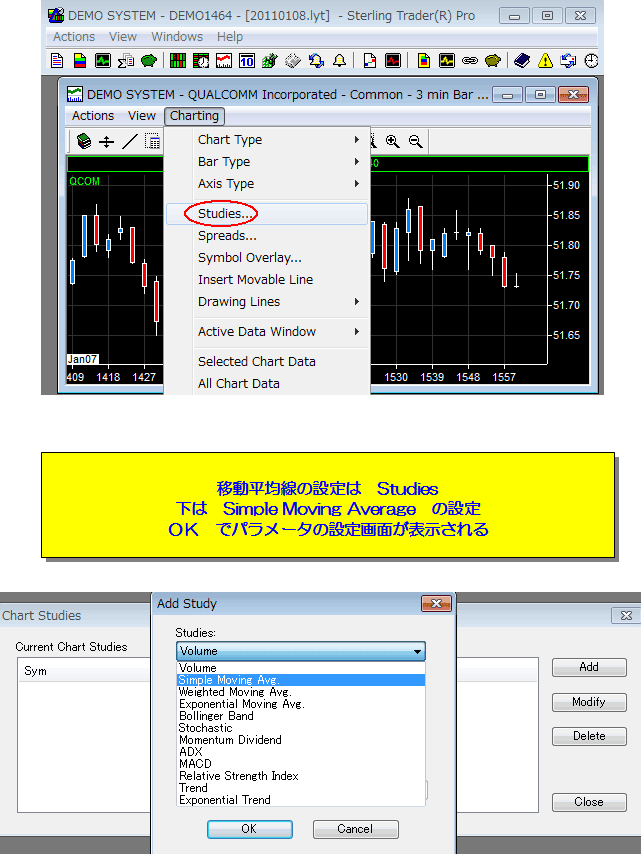Select Exponential Moving Avg. in studies list
The height and width of the screenshot is (854, 641).
(301, 704)
